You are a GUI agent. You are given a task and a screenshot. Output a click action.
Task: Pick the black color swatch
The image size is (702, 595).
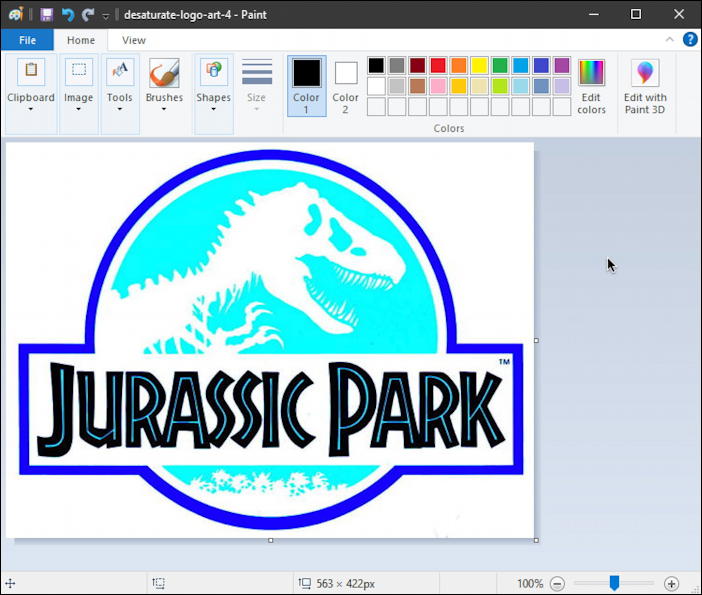376,65
